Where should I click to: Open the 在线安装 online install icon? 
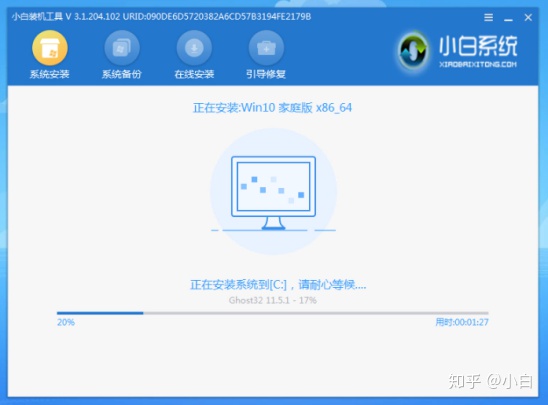pyautogui.click(x=194, y=48)
